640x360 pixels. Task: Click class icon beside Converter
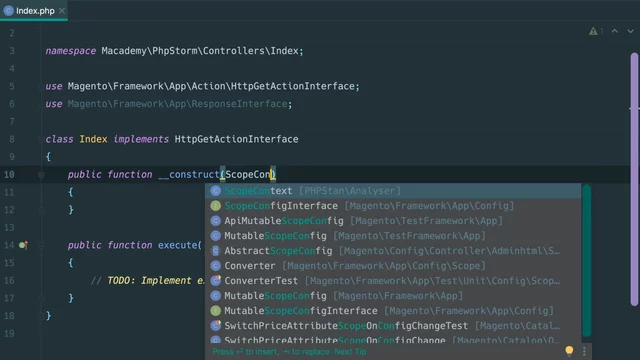click(216, 266)
